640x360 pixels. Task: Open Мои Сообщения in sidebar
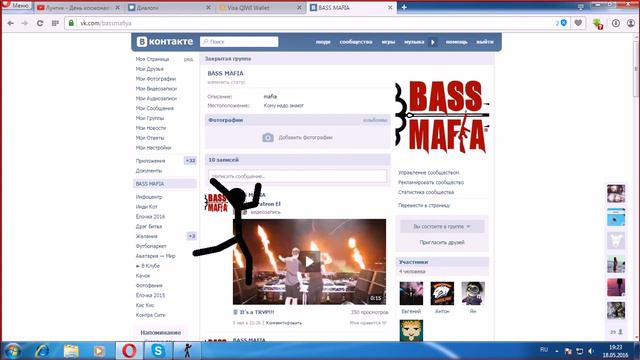click(155, 108)
